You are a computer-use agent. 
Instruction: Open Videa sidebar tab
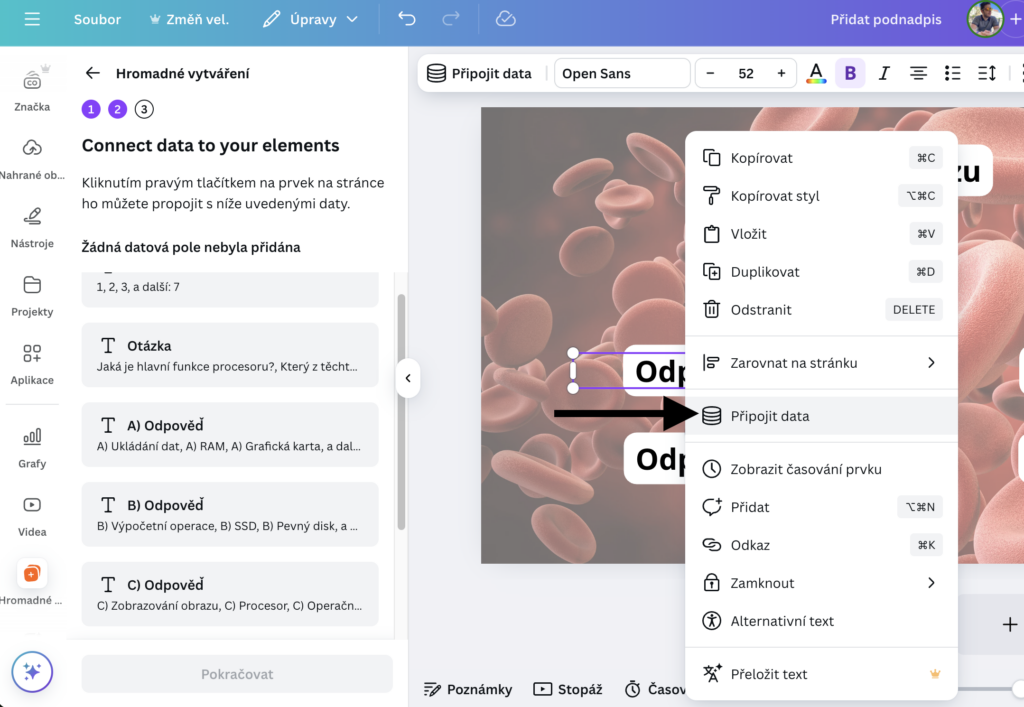pos(32,516)
